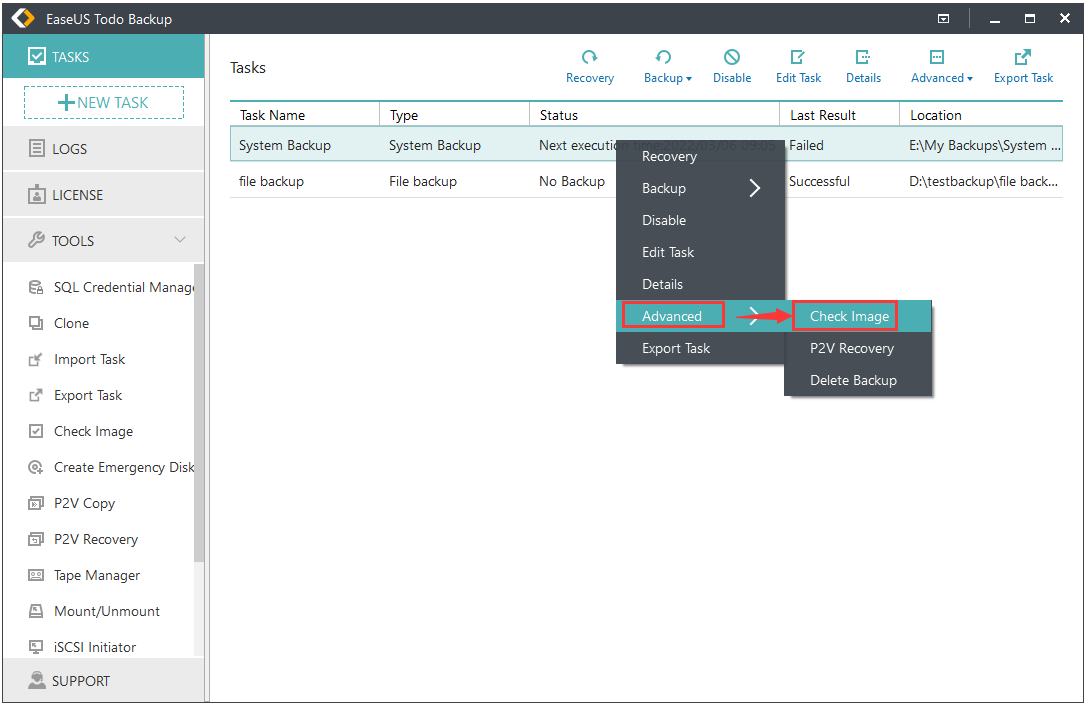
Task: Click the Details toolbar icon
Action: pyautogui.click(x=863, y=57)
